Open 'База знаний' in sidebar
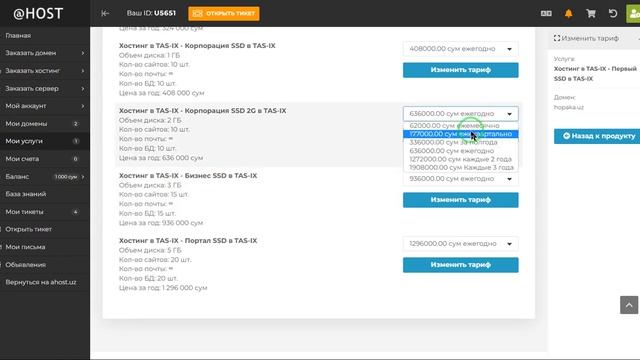Screen dimensions: 640x360 [45, 194]
